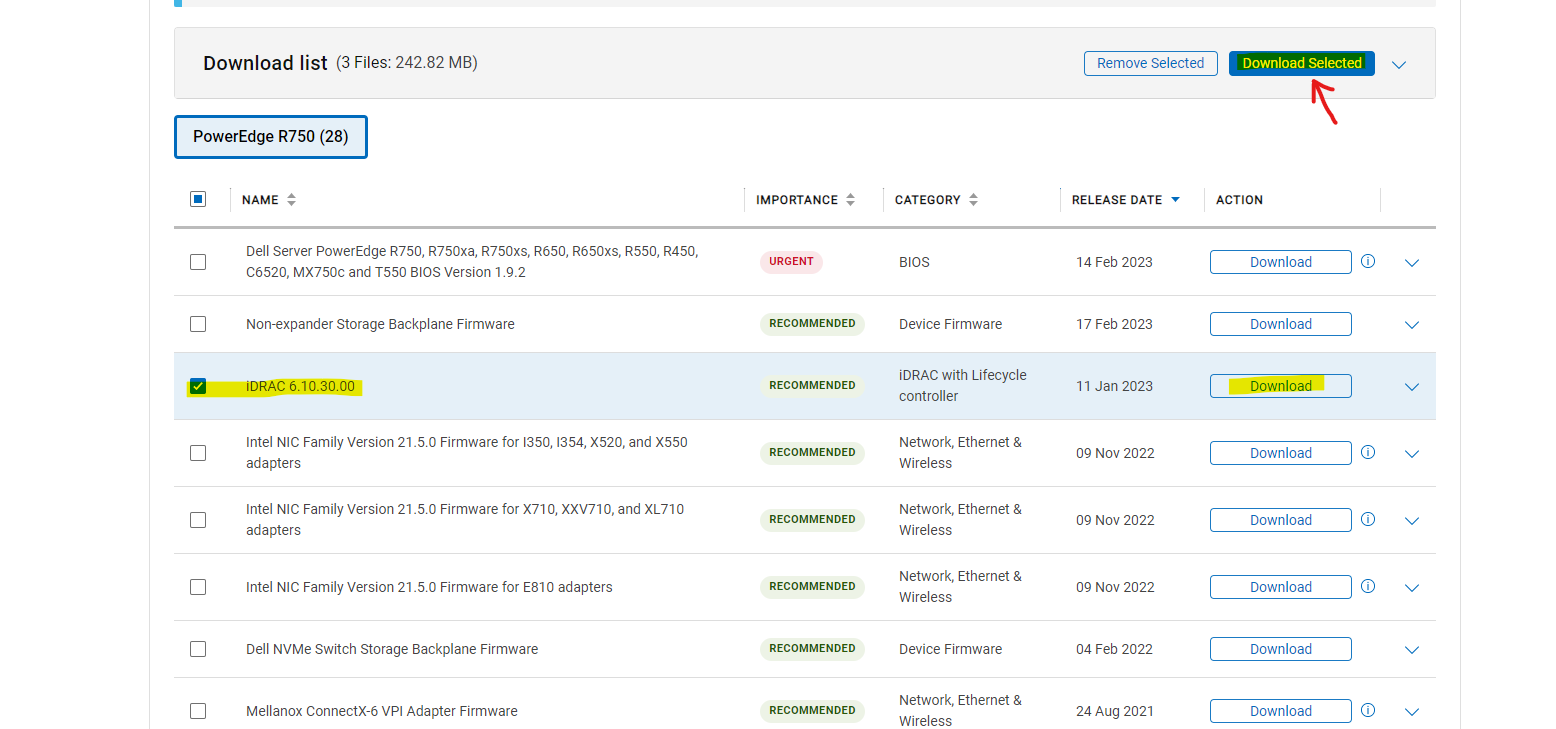1556x729 pixels.
Task: Click the RECOMMENDED badge in iDRAC row
Action: 812,386
